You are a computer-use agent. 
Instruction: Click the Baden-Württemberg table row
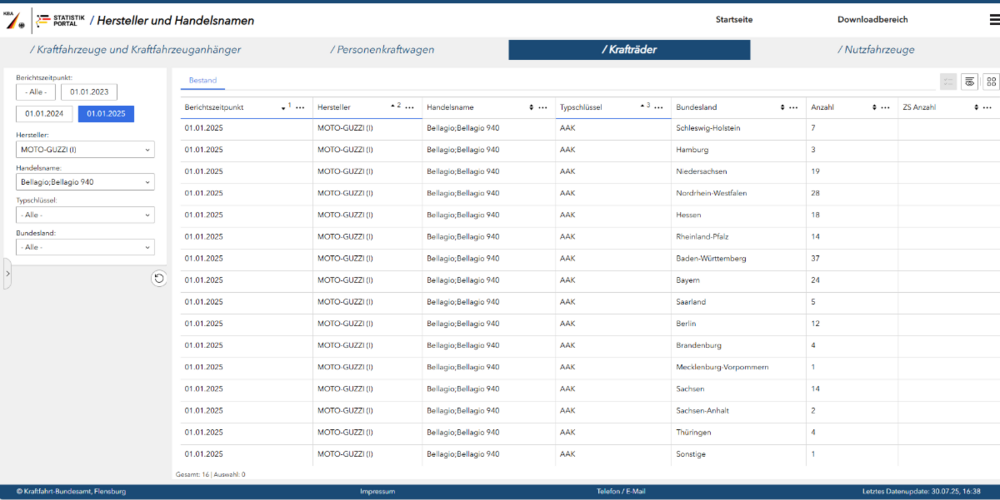[x=590, y=258]
